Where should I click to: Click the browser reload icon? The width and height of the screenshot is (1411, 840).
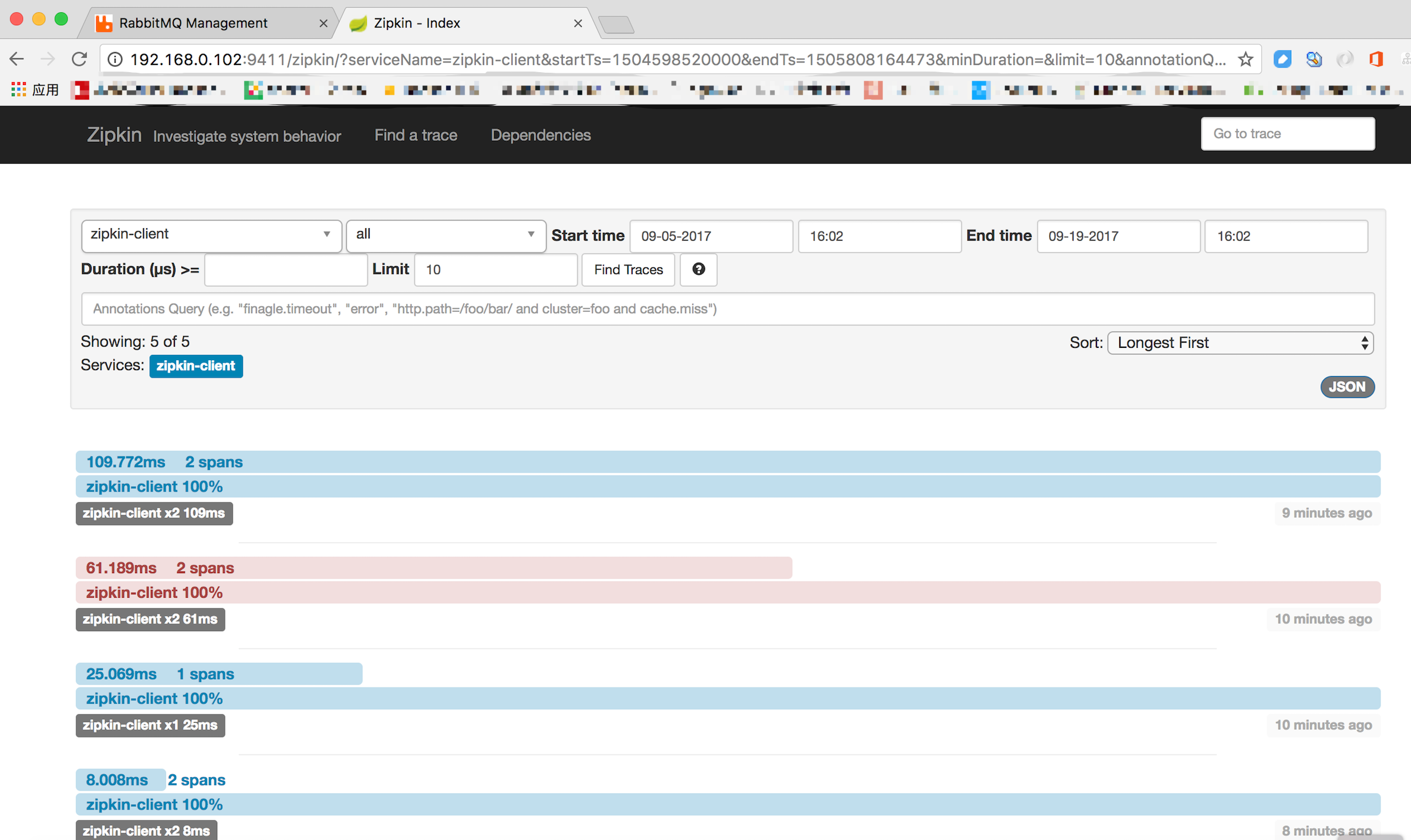tap(79, 59)
